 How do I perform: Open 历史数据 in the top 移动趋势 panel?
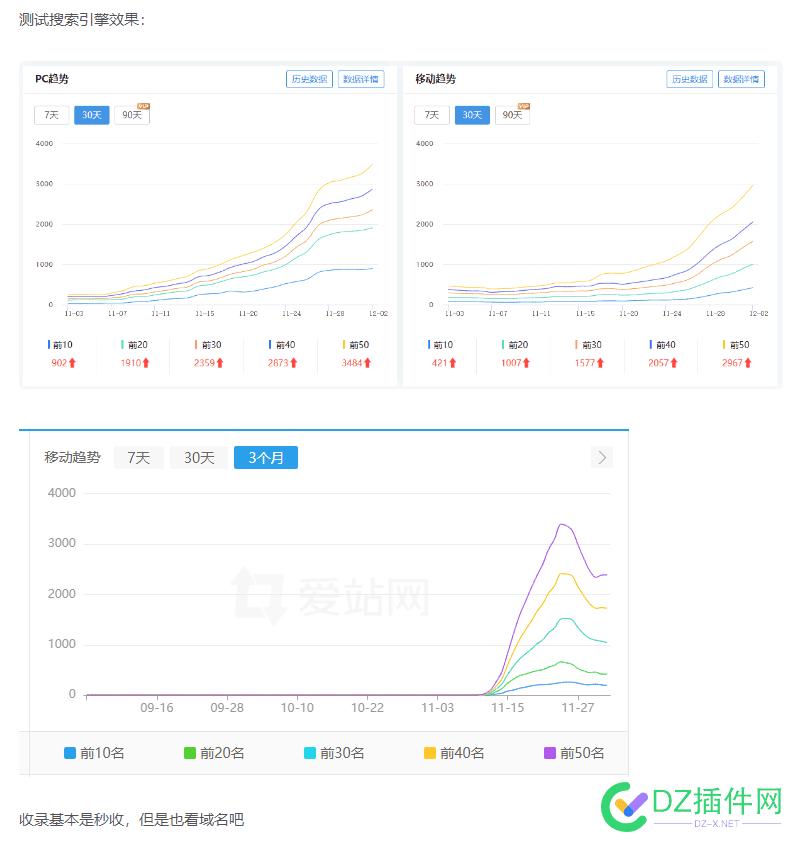(689, 79)
